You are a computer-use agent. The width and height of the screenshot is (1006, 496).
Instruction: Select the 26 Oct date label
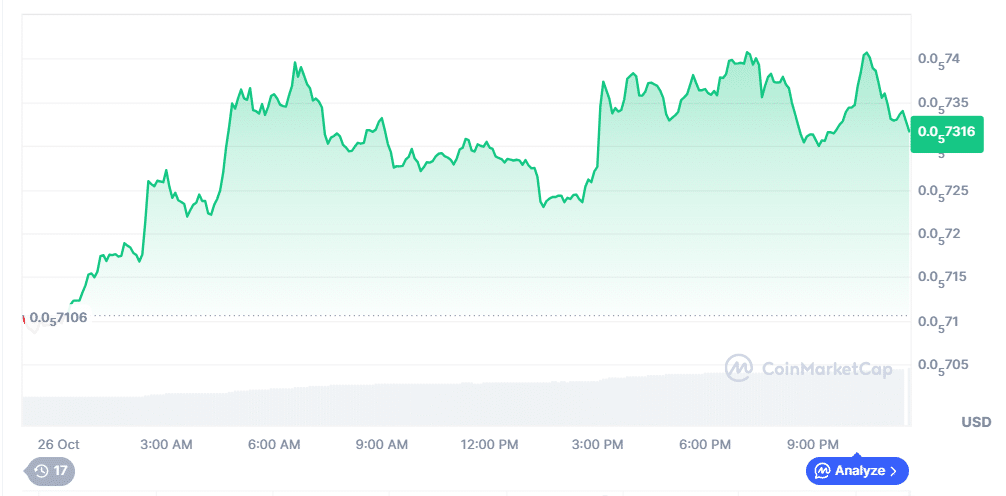[59, 444]
